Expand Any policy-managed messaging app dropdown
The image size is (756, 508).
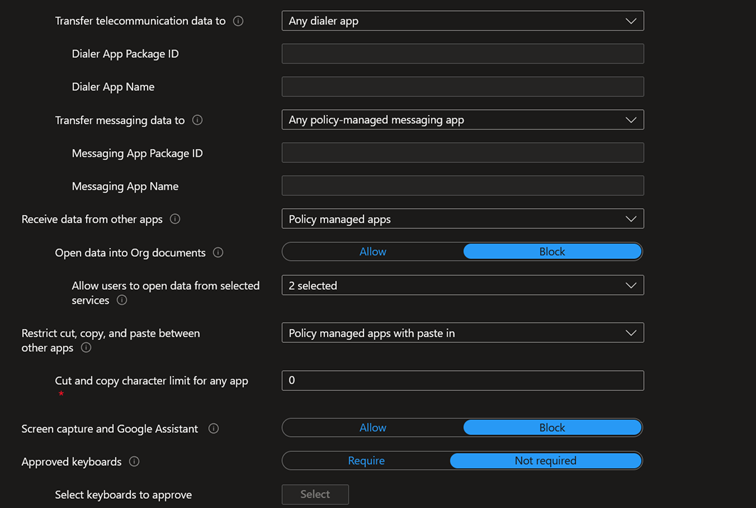[462, 120]
